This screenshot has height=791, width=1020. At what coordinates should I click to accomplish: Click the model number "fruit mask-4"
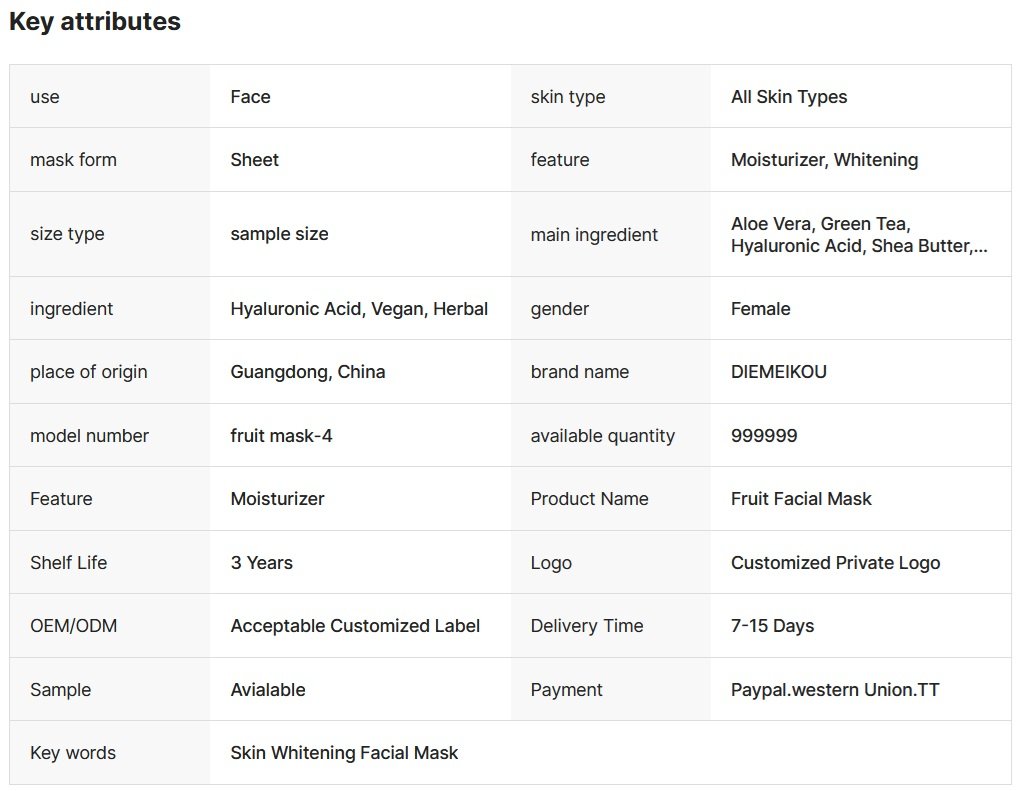coord(281,436)
